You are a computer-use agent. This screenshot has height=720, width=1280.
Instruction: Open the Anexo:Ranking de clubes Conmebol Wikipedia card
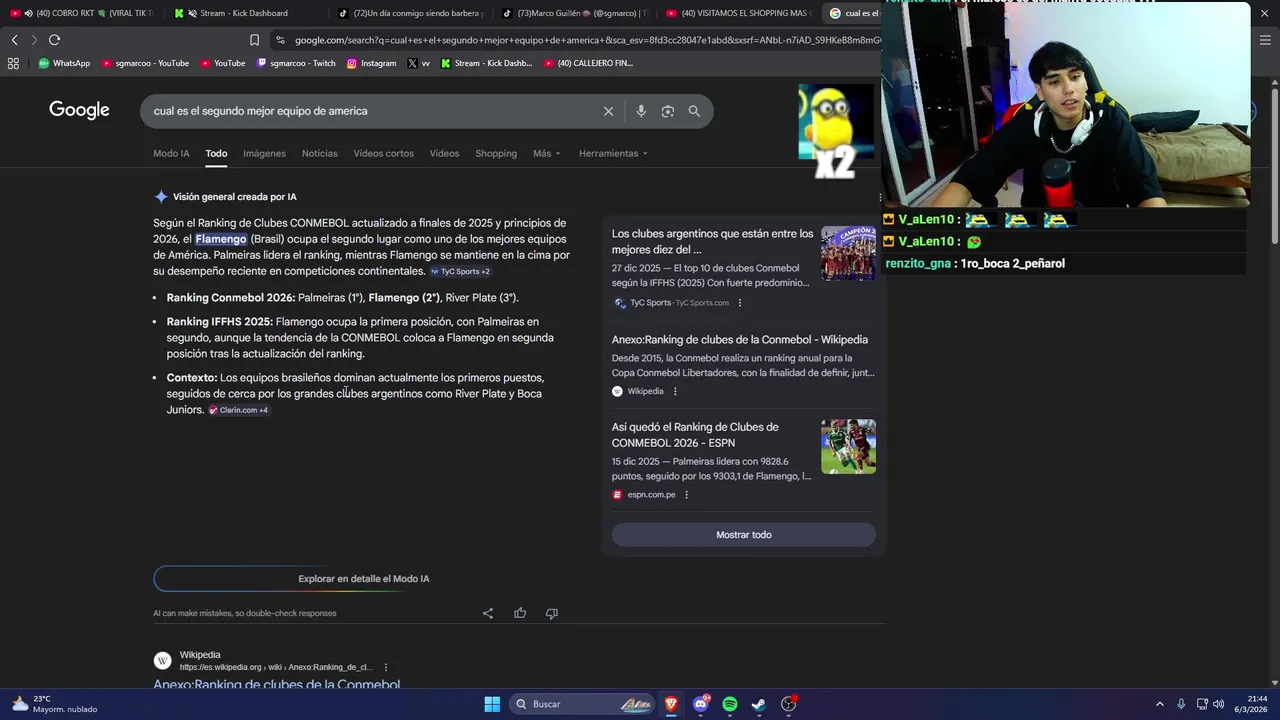740,340
